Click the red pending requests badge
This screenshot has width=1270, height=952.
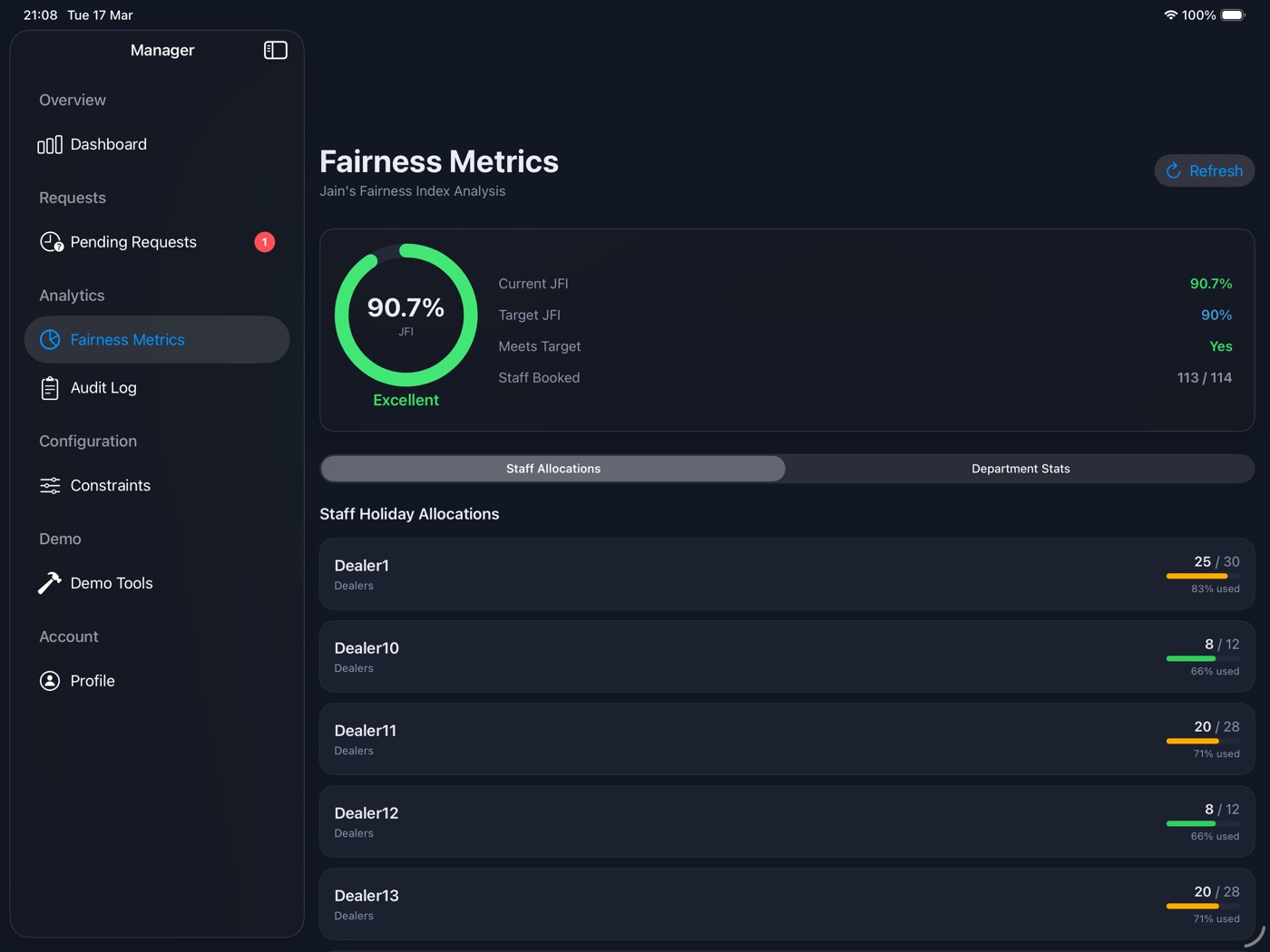click(264, 242)
